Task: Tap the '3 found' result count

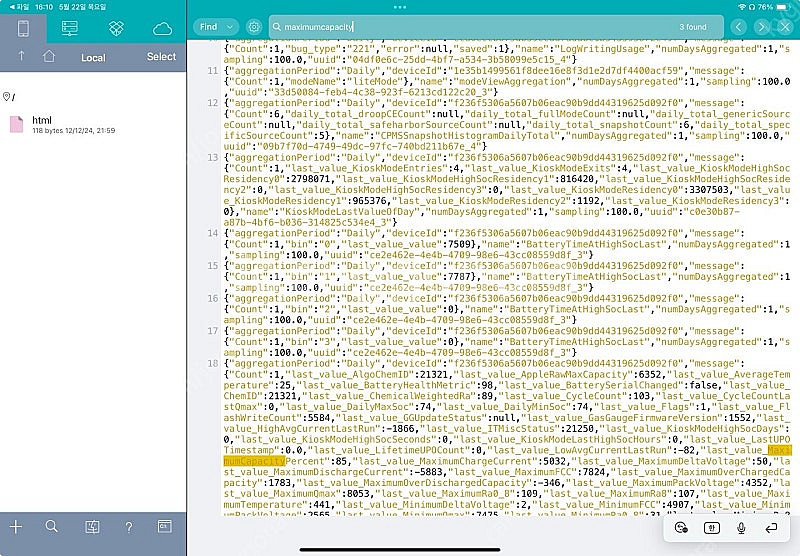Action: click(x=693, y=27)
